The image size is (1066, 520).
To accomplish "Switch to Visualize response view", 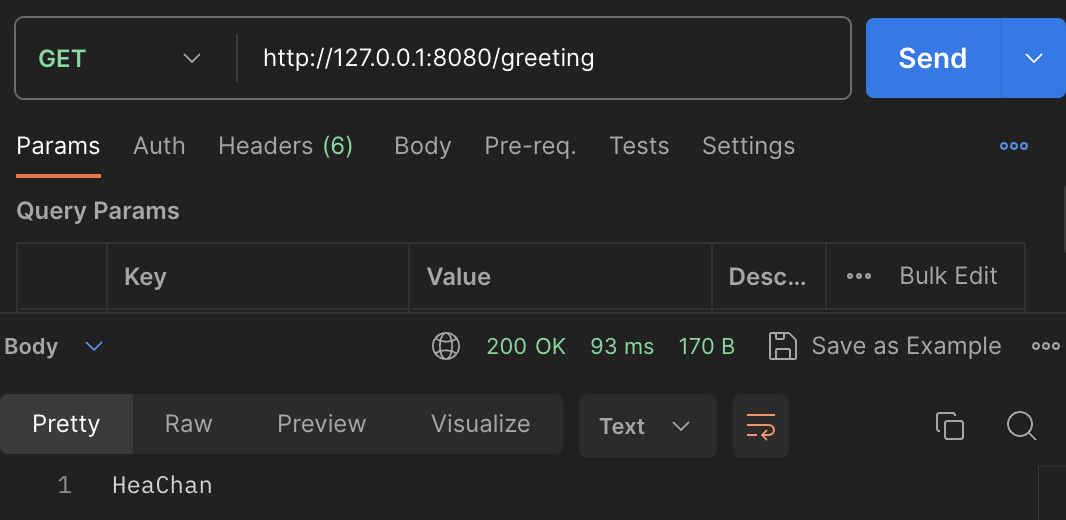I will (x=480, y=424).
